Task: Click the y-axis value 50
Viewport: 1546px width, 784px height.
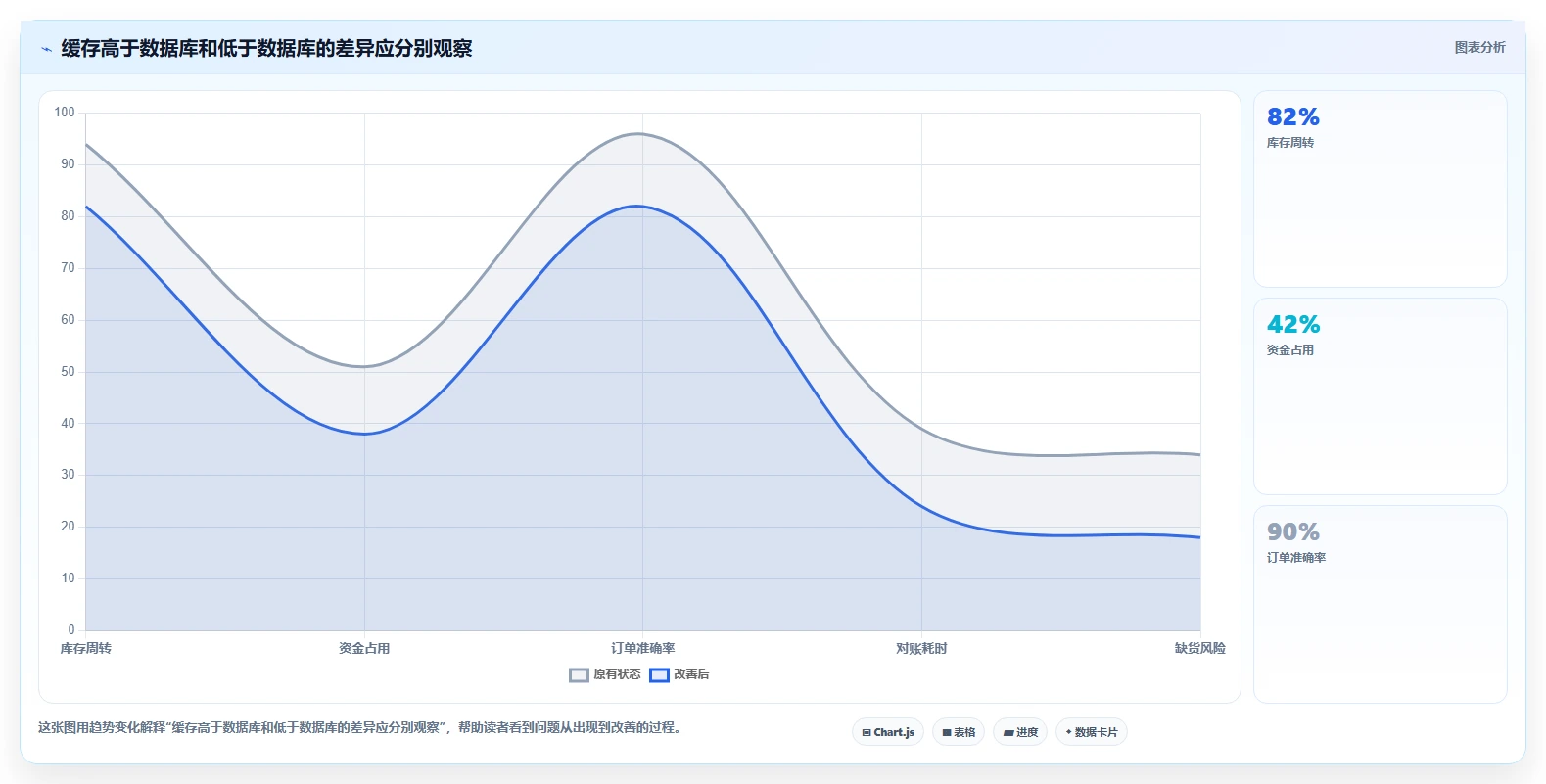Action: point(68,372)
